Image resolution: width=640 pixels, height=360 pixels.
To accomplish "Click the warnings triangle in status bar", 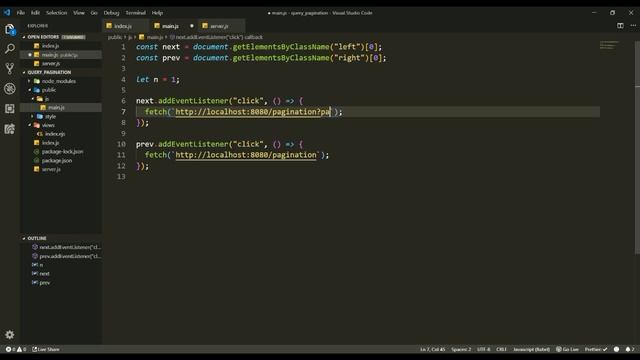I will tap(19, 349).
